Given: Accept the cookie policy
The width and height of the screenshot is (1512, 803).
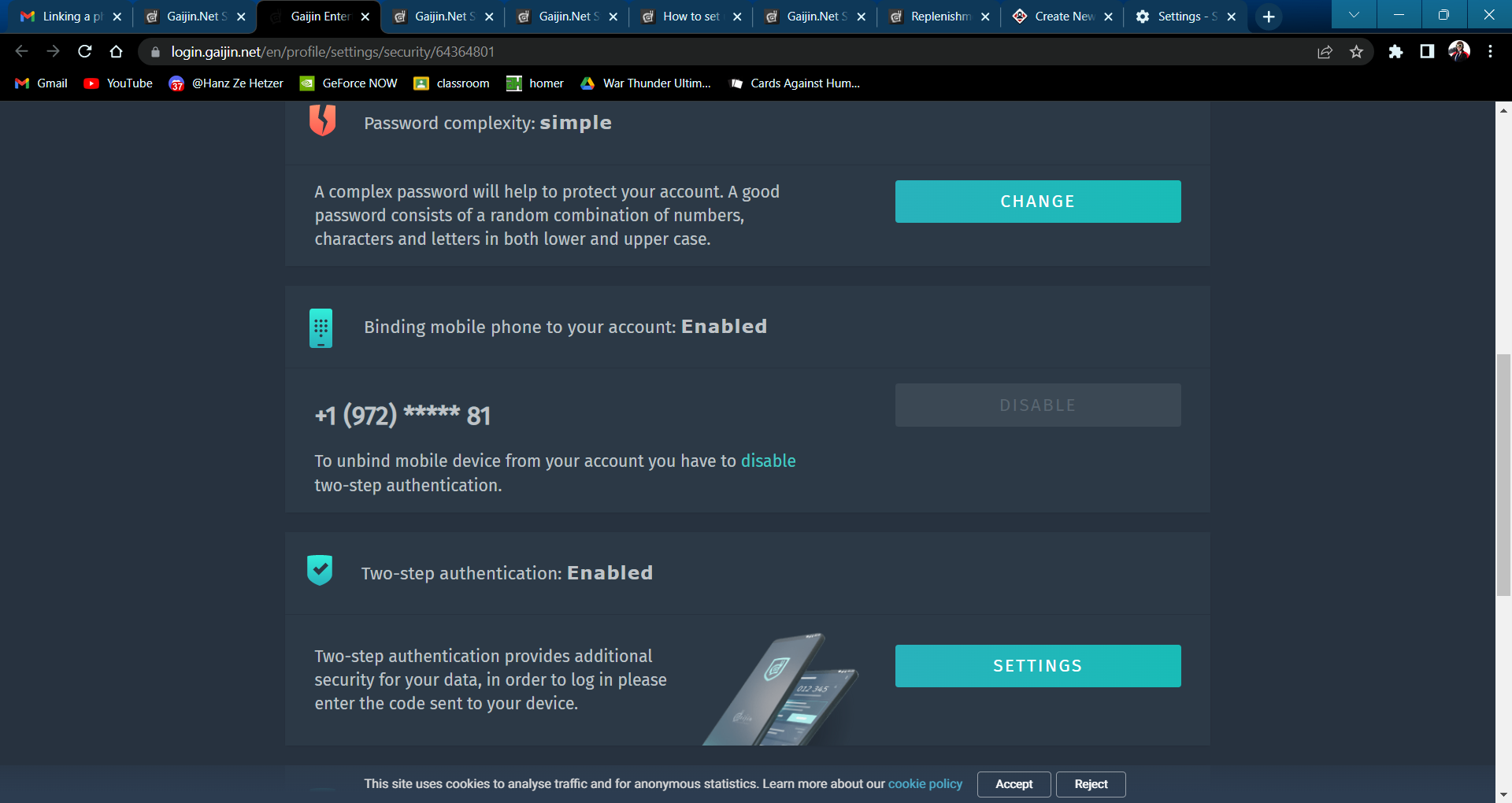Looking at the screenshot, I should [x=1014, y=784].
